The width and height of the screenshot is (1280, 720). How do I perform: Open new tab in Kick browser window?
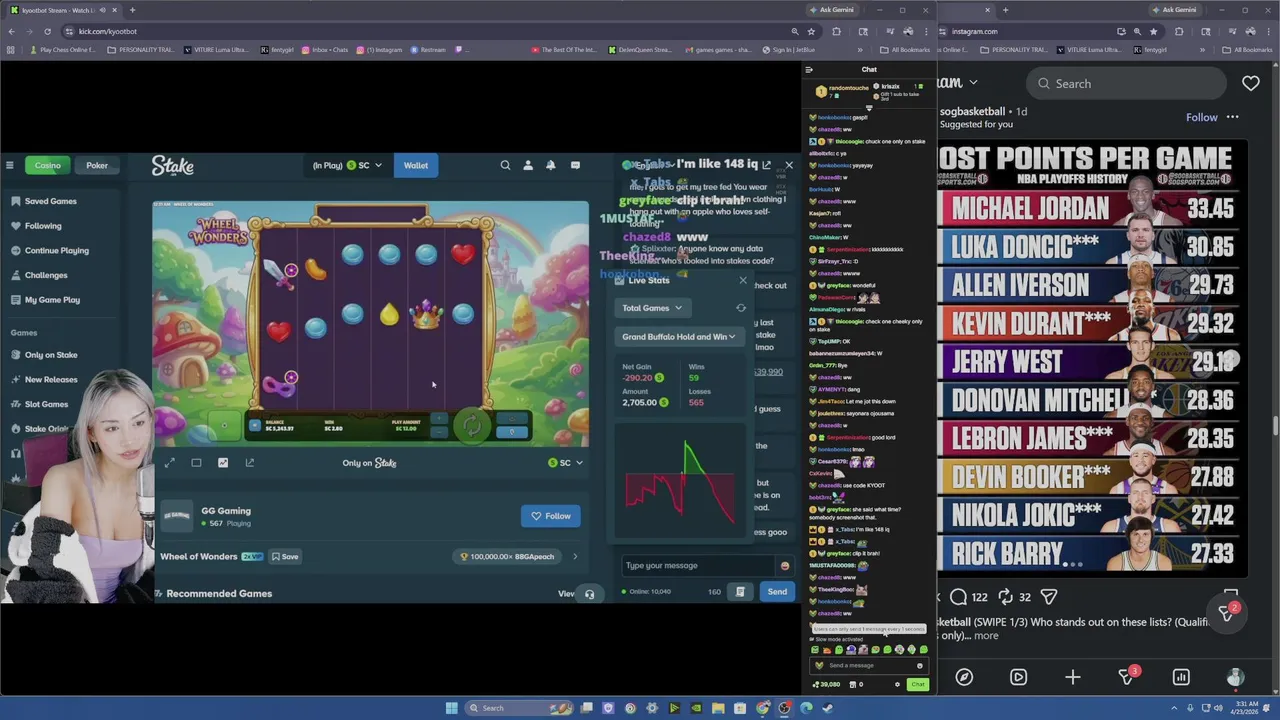click(x=132, y=10)
